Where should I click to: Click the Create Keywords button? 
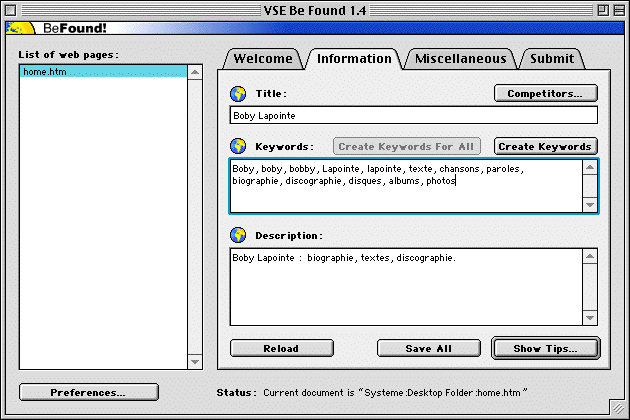[x=546, y=146]
